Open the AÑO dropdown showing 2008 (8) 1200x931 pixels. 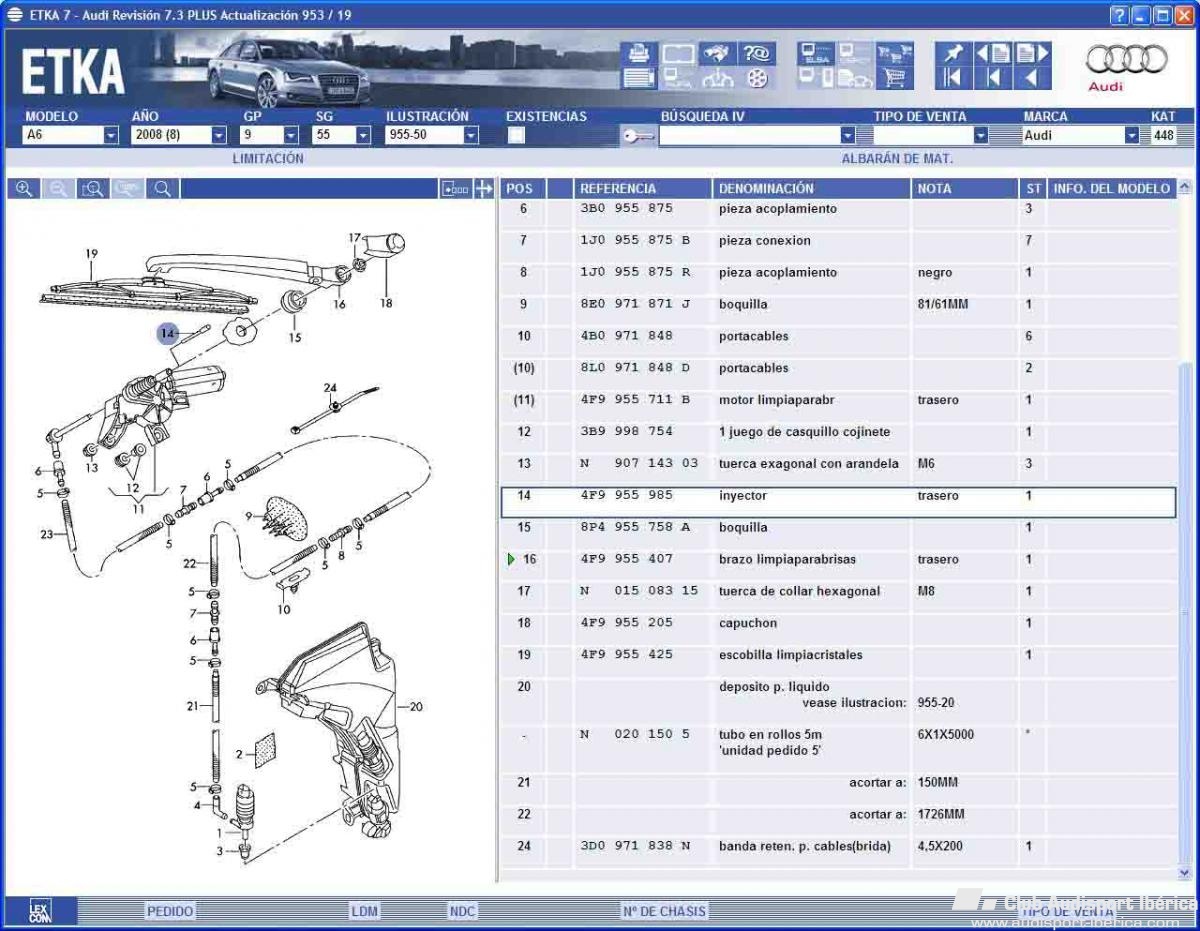[179, 135]
